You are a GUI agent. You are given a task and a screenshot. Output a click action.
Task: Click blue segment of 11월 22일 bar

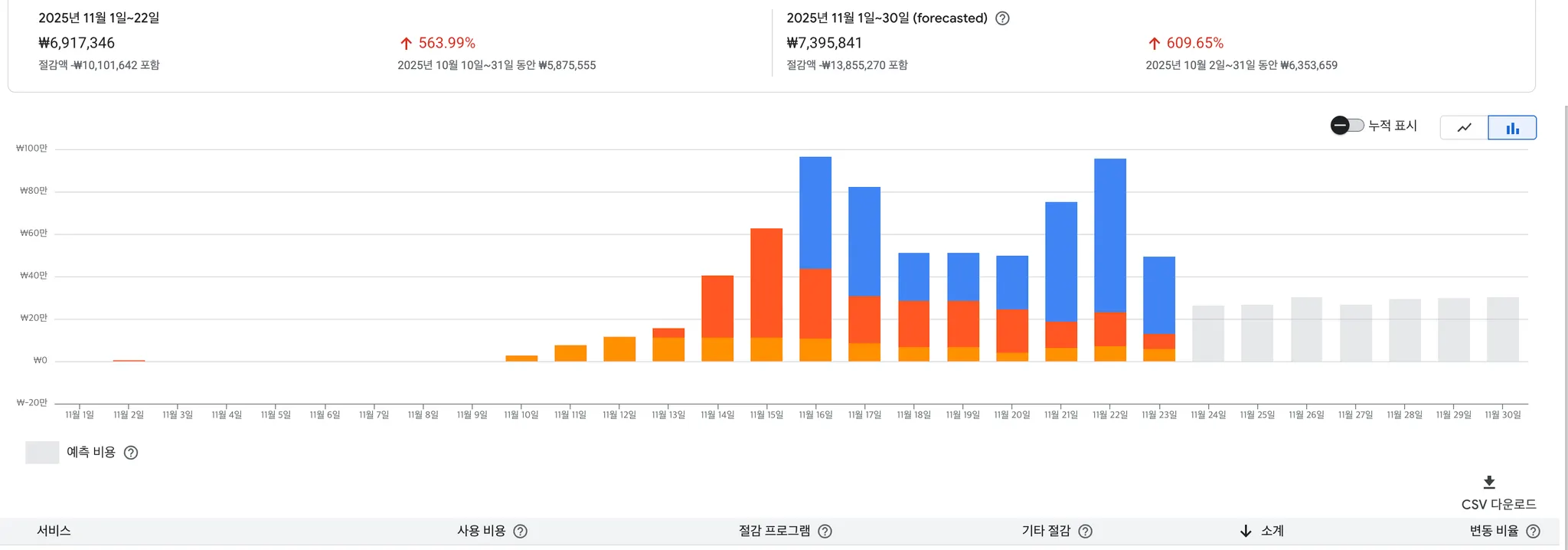tap(1110, 235)
